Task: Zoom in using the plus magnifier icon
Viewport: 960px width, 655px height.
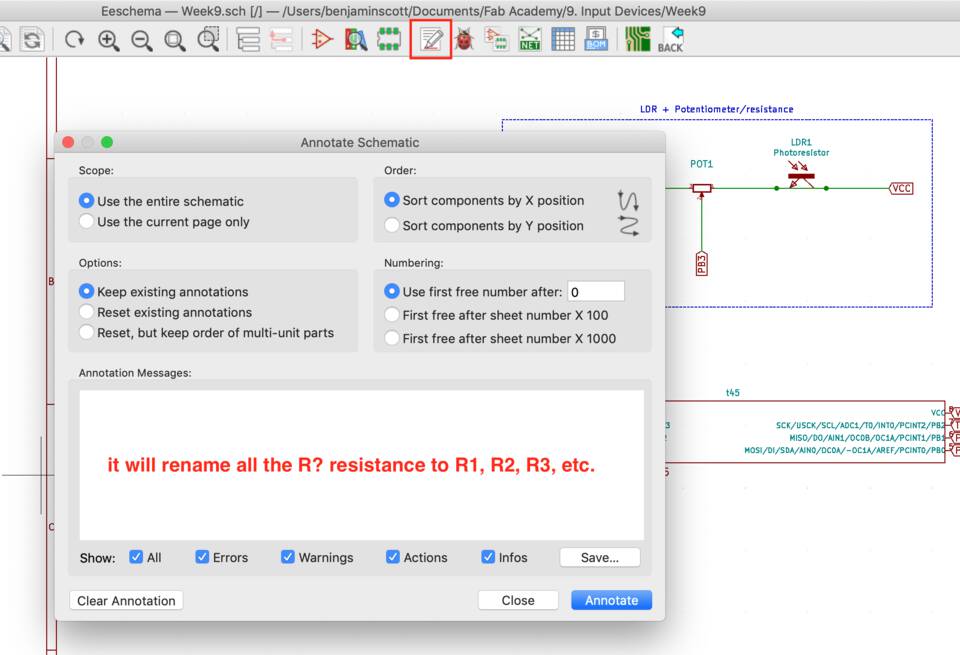Action: click(108, 40)
